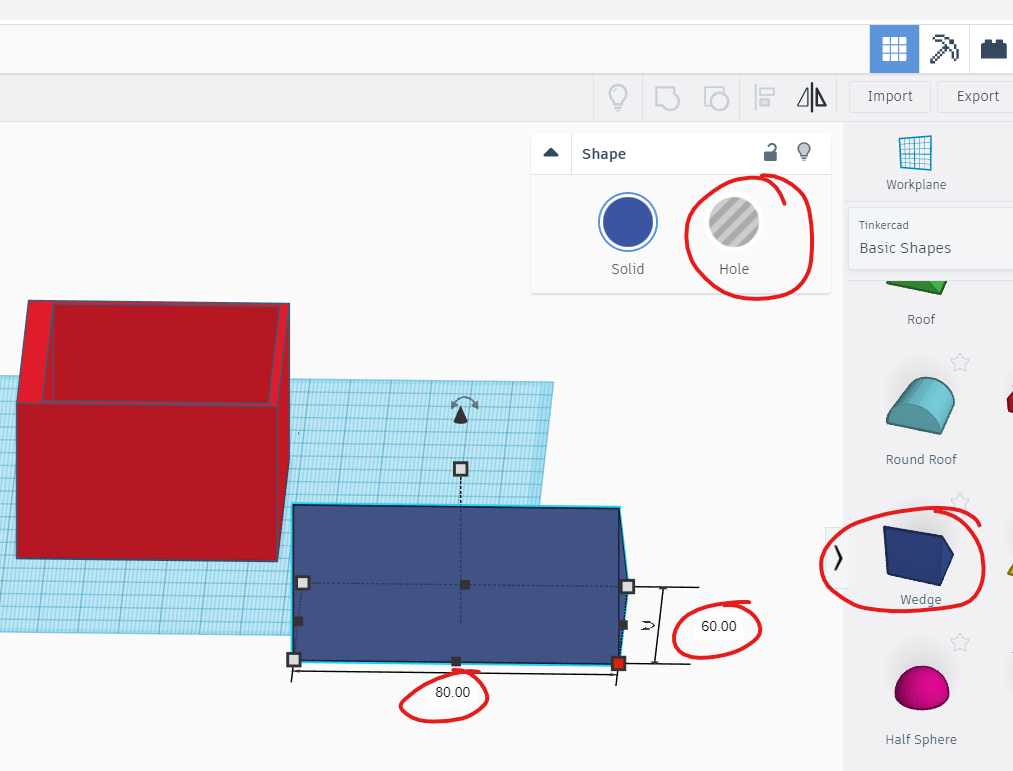This screenshot has height=771, width=1013.
Task: Open the Bricks mode
Action: click(x=992, y=49)
